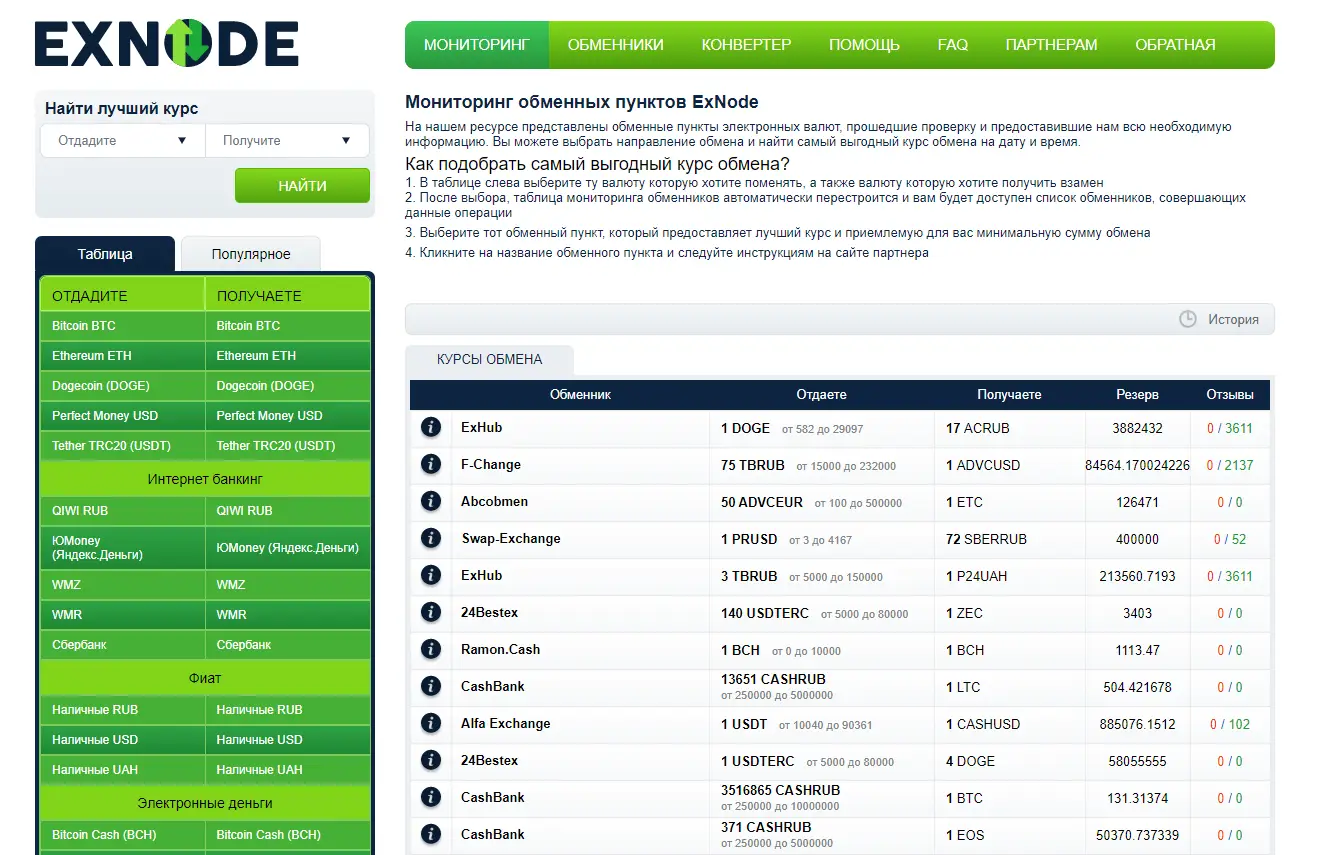1330x855 pixels.
Task: Select Dogecoin (DOGE) in ОТДАДИТЕ column
Action: tap(122, 386)
